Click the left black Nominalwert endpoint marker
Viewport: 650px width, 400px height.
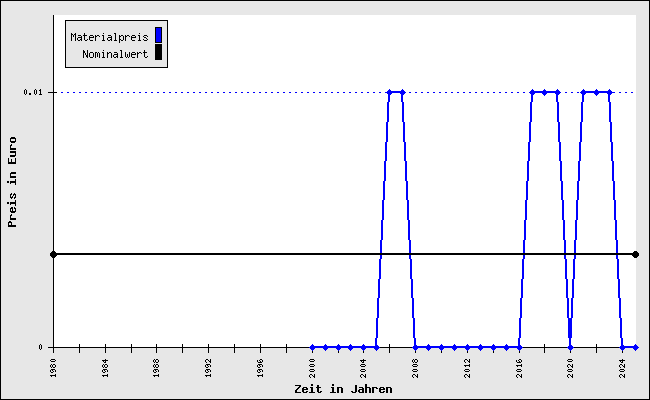tap(53, 254)
